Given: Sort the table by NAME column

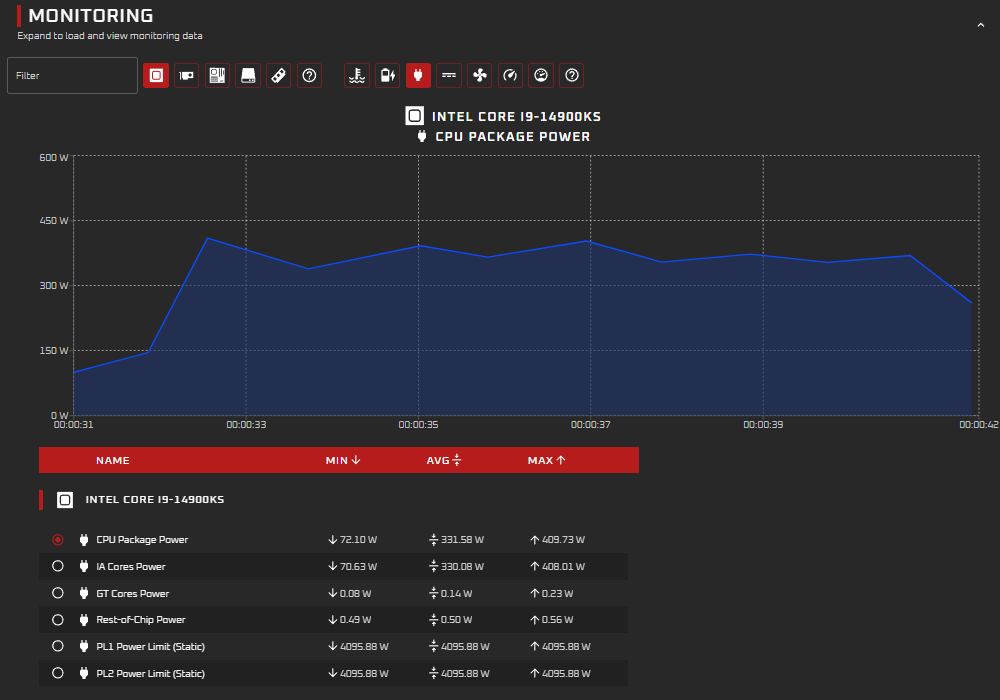Looking at the screenshot, I should pos(113,460).
